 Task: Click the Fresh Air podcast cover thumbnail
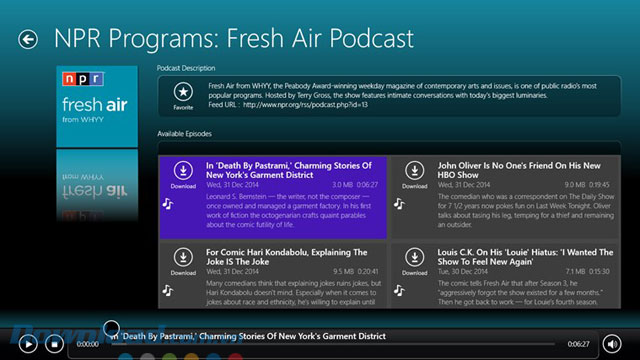point(97,106)
